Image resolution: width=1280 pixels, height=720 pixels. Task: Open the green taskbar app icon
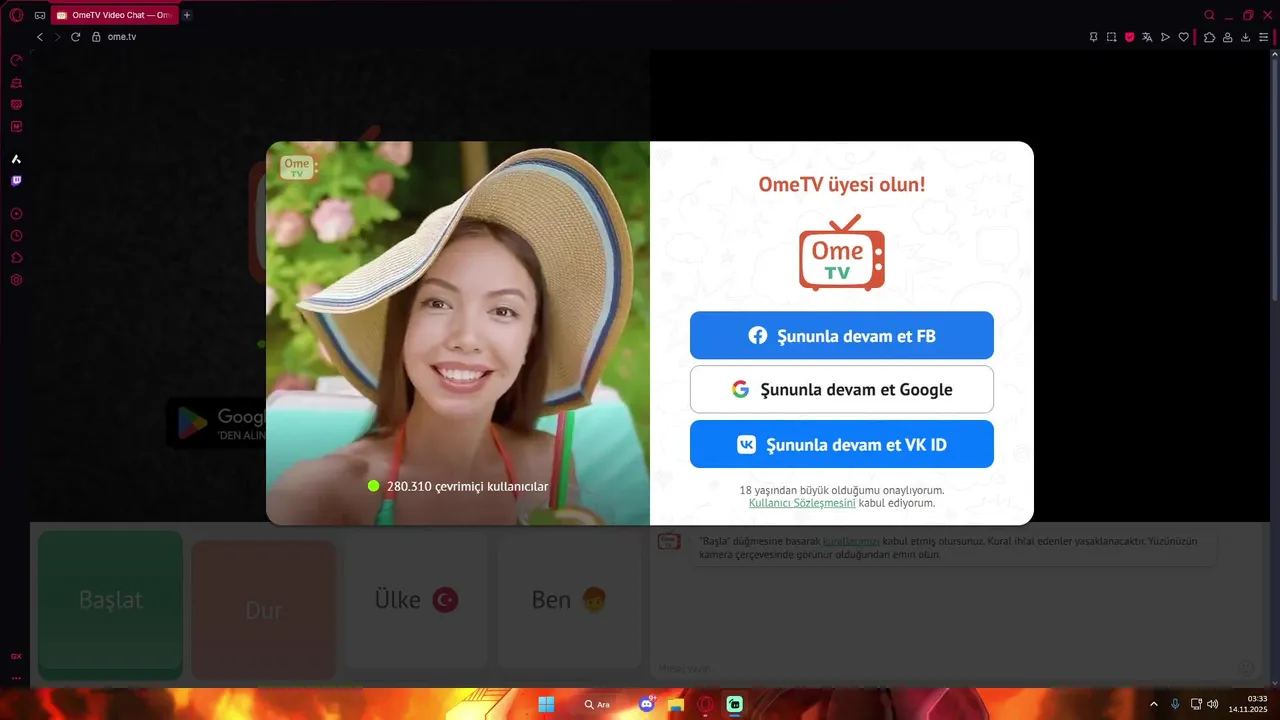tap(735, 704)
